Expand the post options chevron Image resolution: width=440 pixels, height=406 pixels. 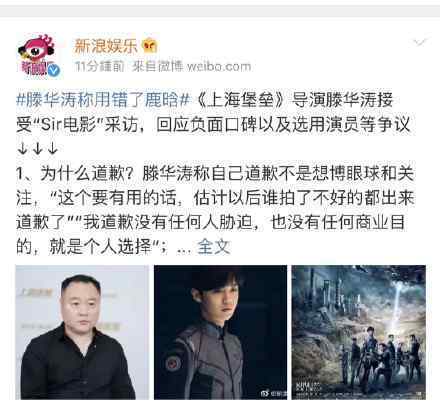click(x=420, y=42)
